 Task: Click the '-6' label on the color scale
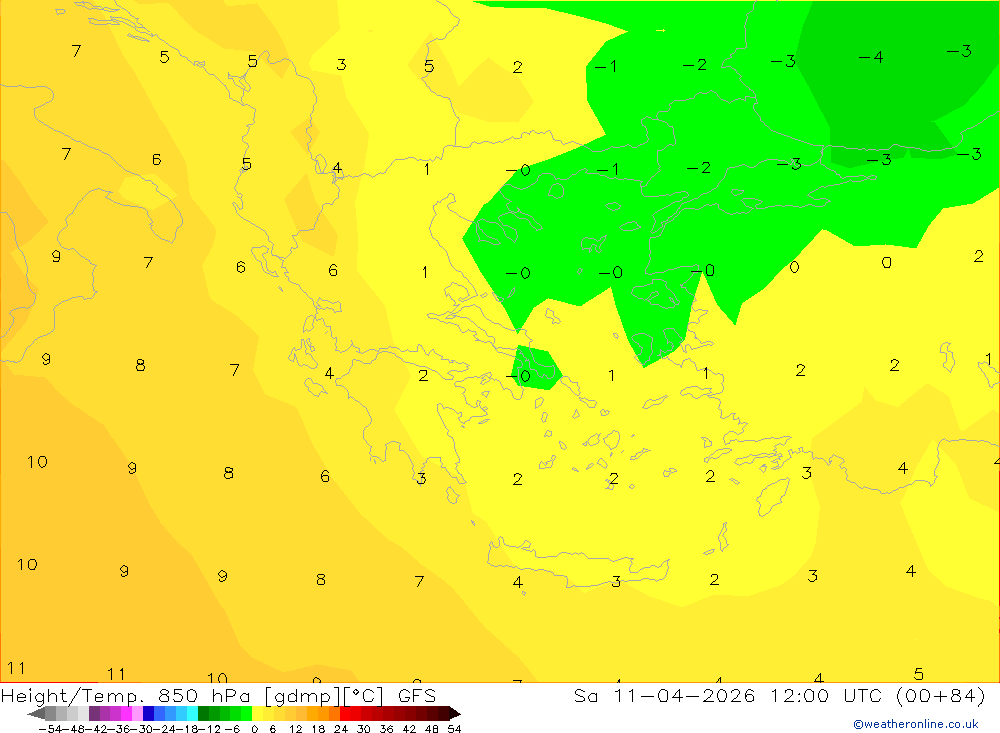click(x=232, y=729)
